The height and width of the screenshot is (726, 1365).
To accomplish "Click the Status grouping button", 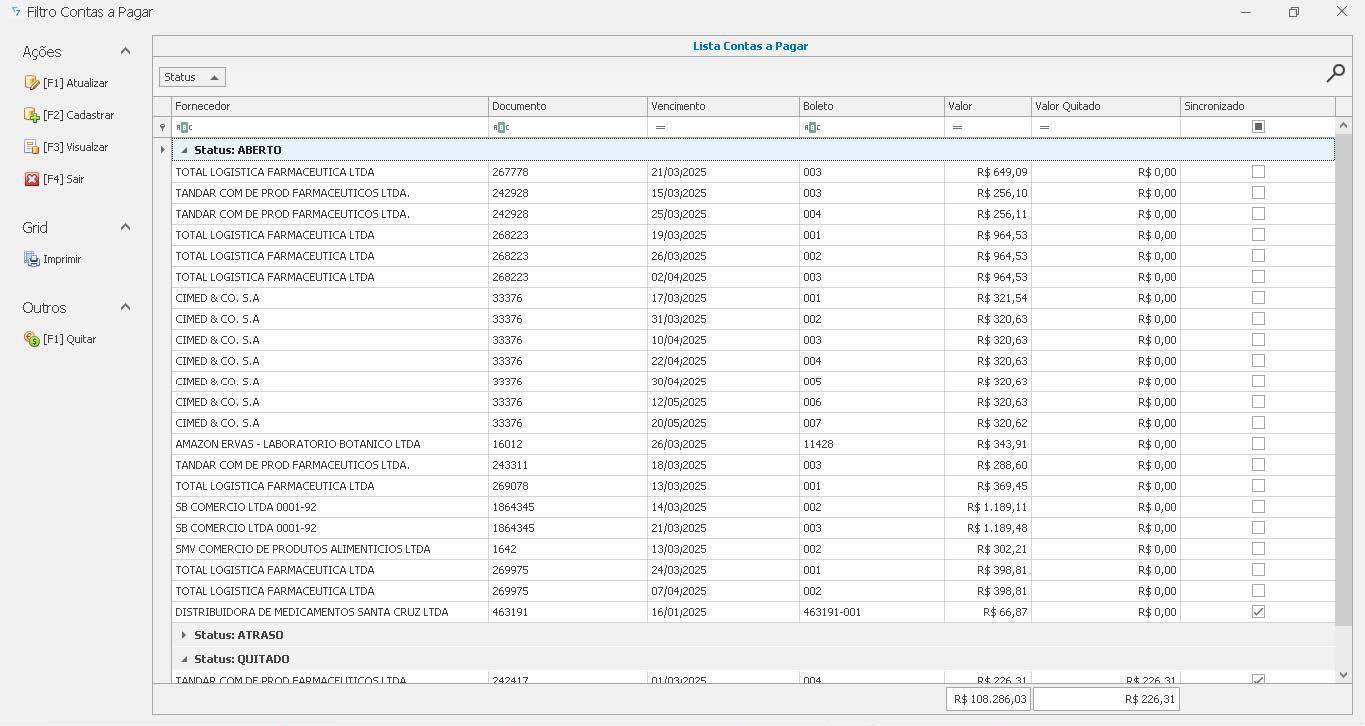I will point(192,77).
